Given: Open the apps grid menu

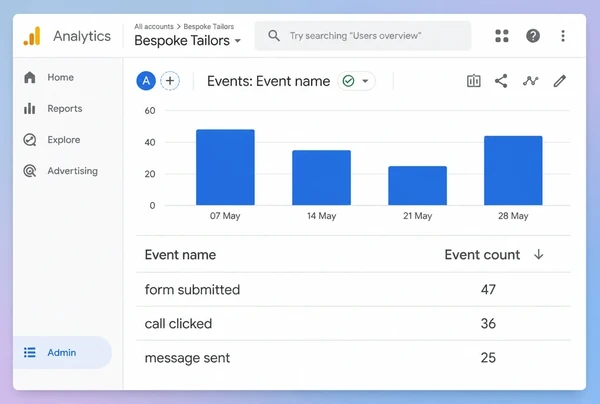Looking at the screenshot, I should pos(502,36).
